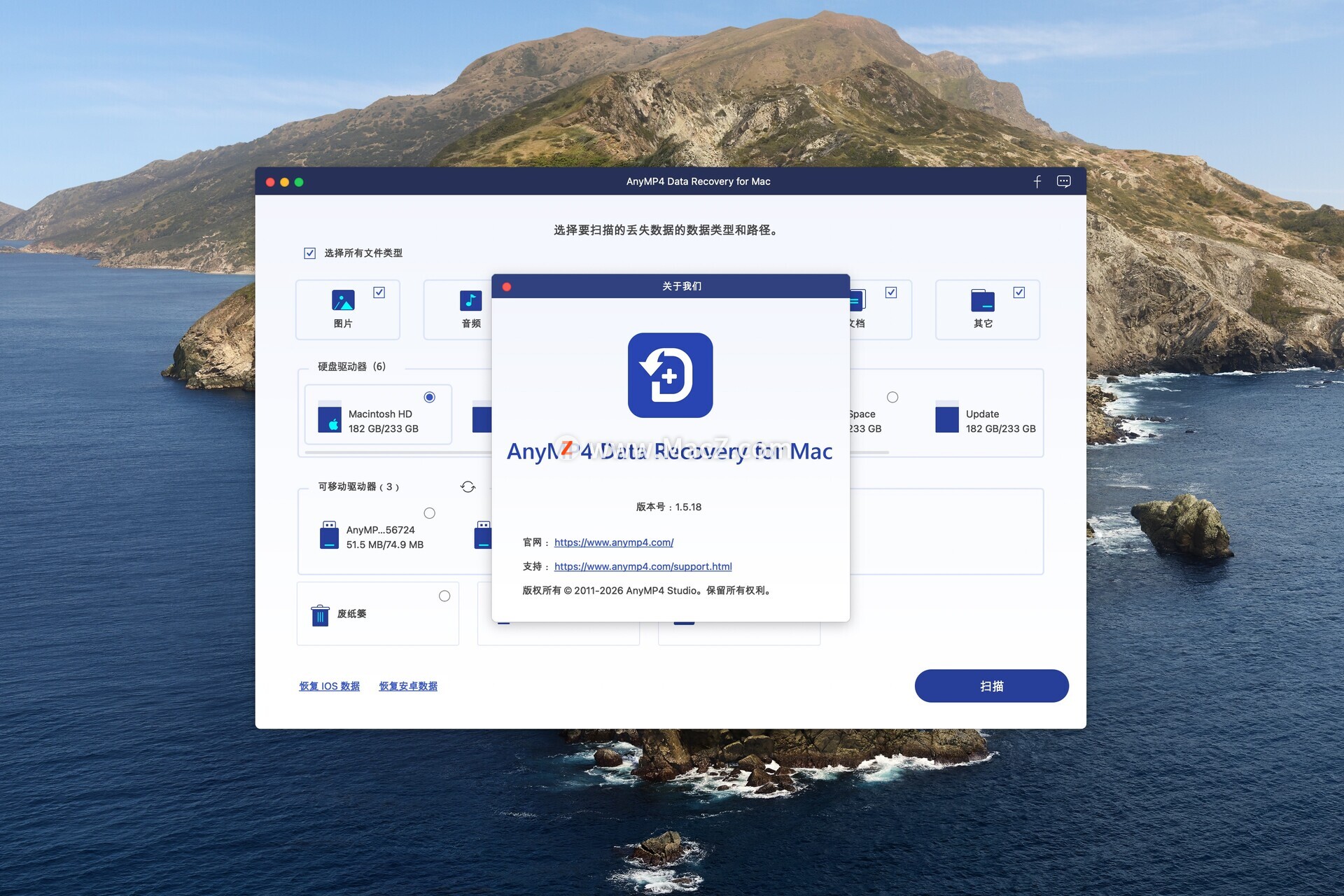Click the Audio music note icon
This screenshot has height=896, width=1344.
point(470,300)
